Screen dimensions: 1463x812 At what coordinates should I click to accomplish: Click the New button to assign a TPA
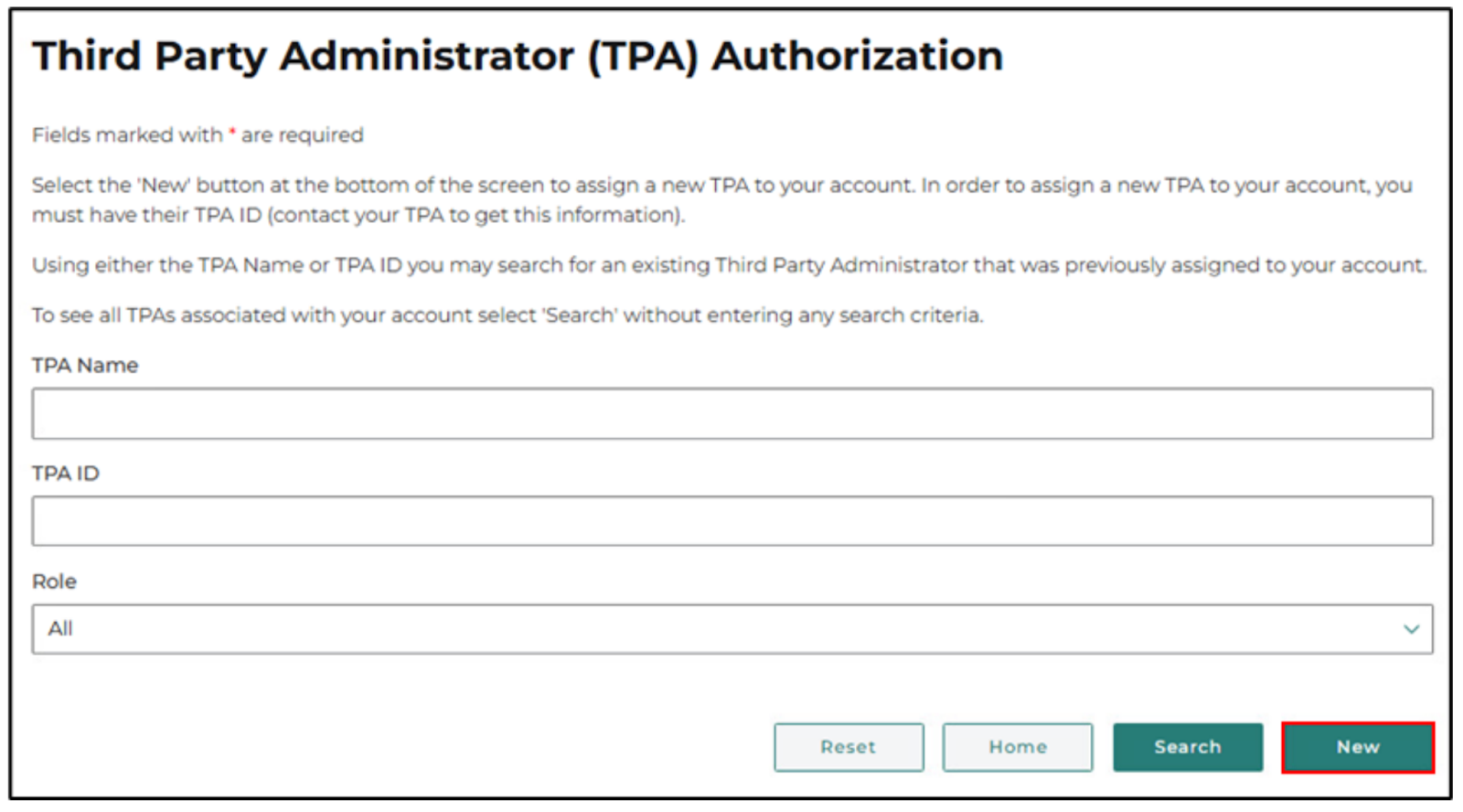[x=1358, y=747]
